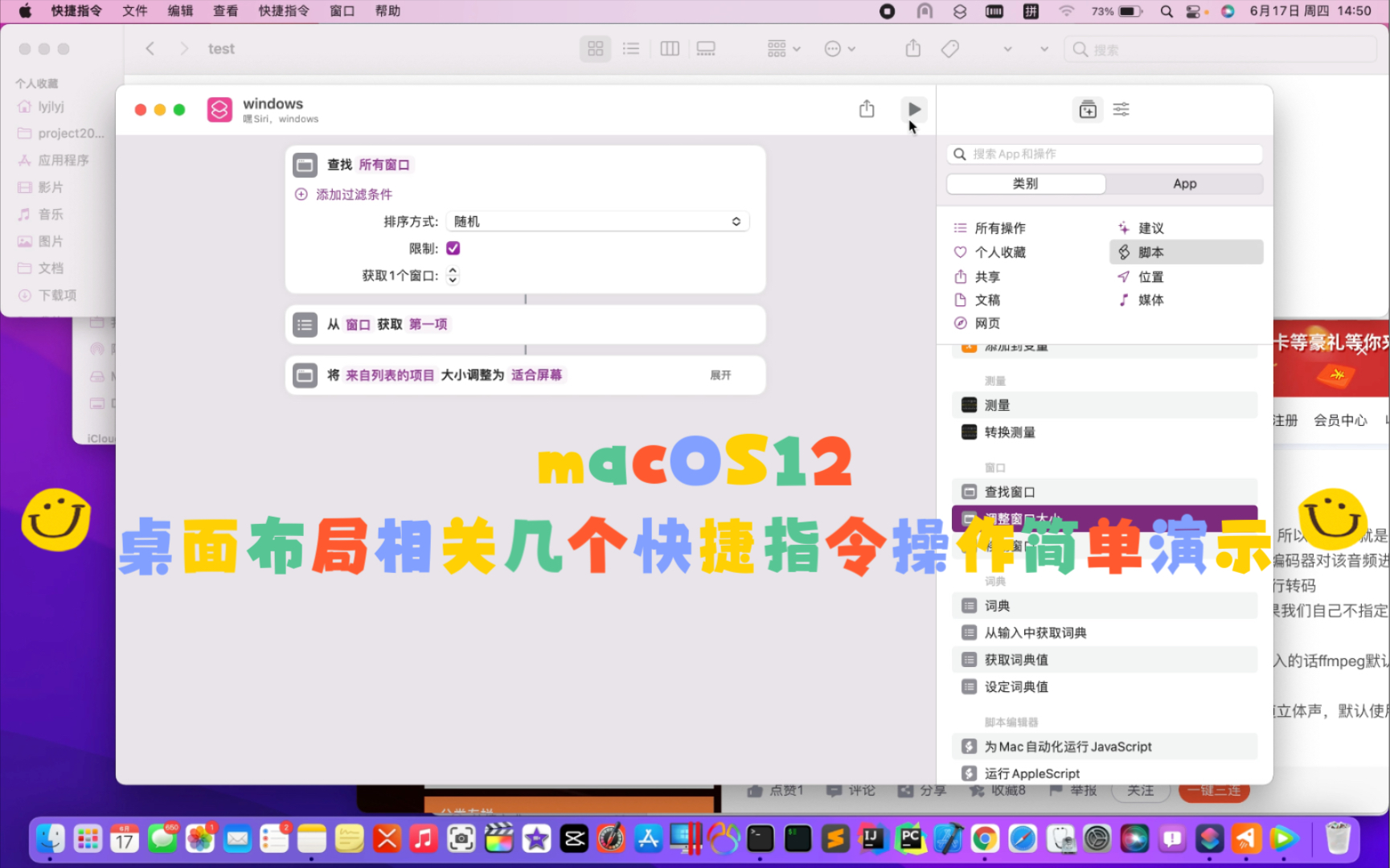Switch Finder to list view
The height and width of the screenshot is (868, 1390).
click(630, 49)
